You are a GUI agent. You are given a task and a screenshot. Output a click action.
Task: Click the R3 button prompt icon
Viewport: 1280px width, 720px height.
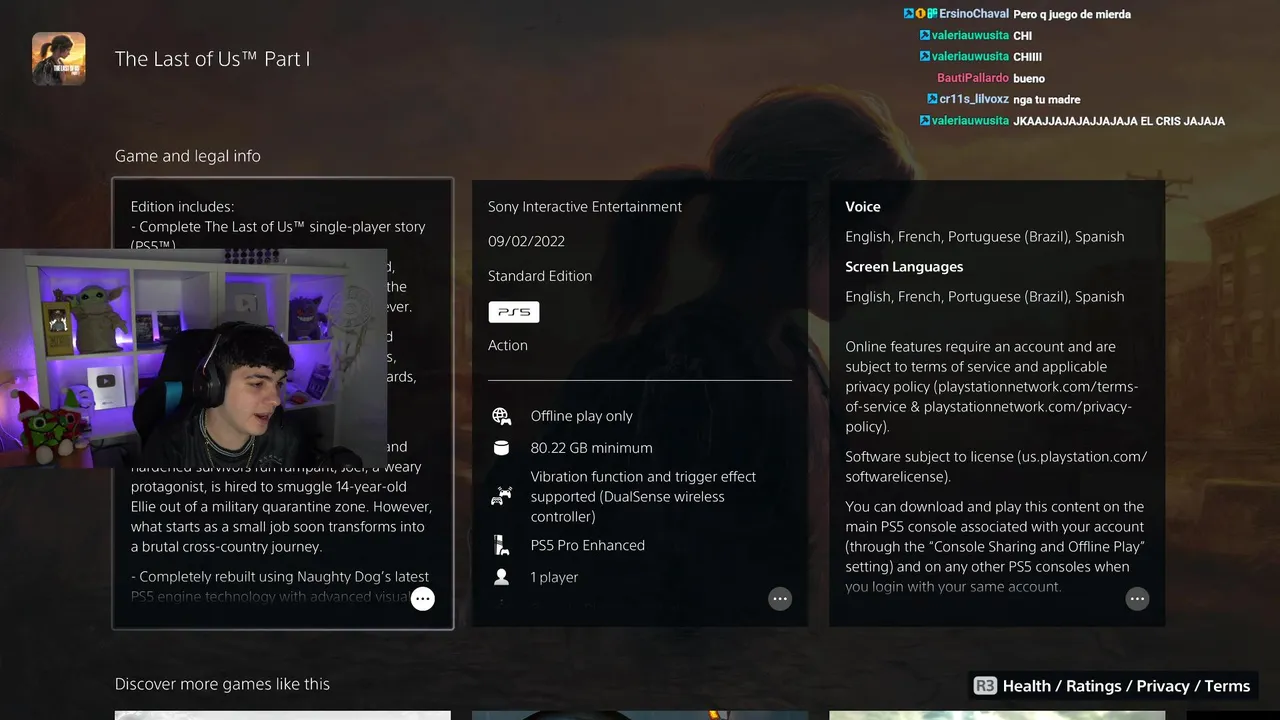(x=985, y=686)
